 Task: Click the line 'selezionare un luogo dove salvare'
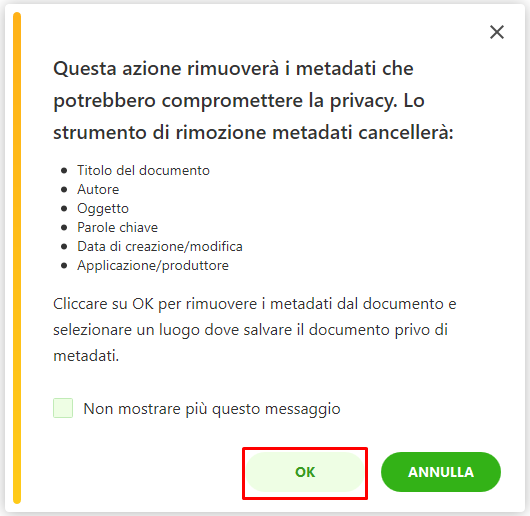[172, 329]
